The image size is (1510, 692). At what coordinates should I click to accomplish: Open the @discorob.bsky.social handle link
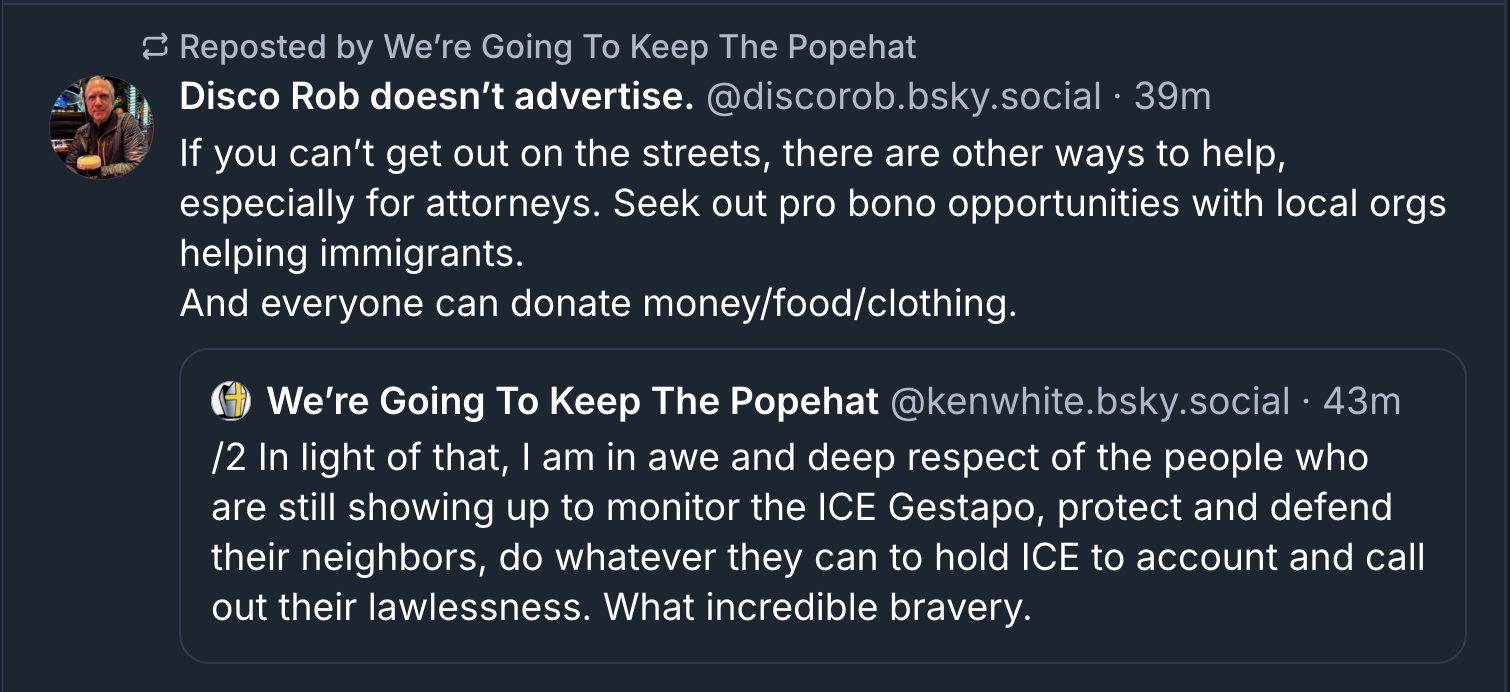[x=904, y=97]
